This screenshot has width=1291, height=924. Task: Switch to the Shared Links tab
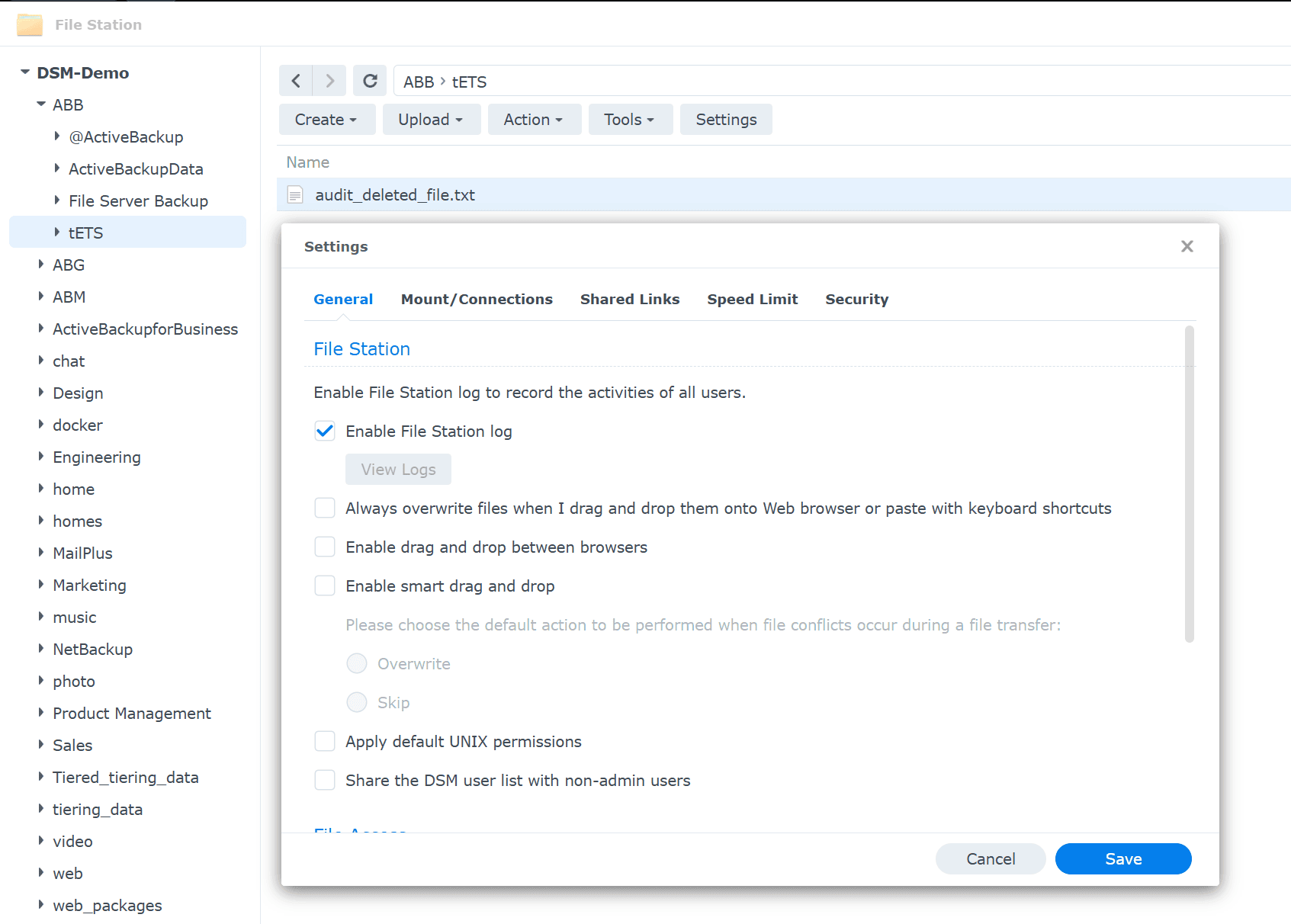pyautogui.click(x=630, y=300)
